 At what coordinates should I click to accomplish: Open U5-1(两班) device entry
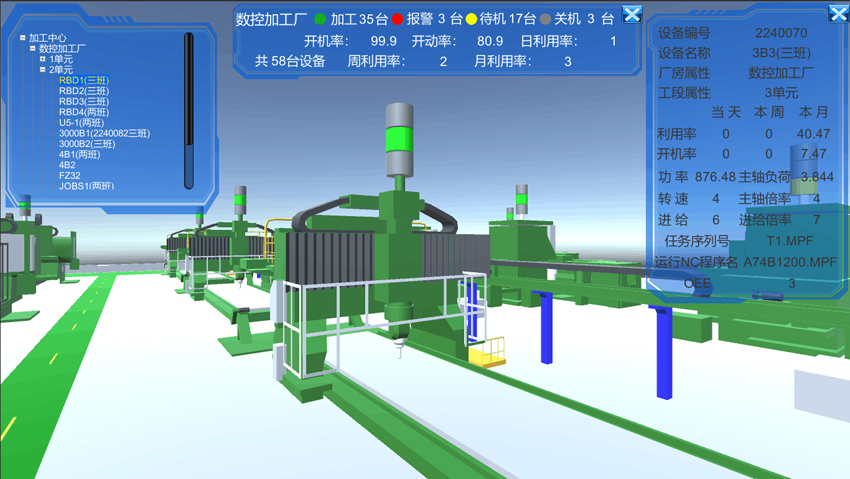click(x=81, y=123)
